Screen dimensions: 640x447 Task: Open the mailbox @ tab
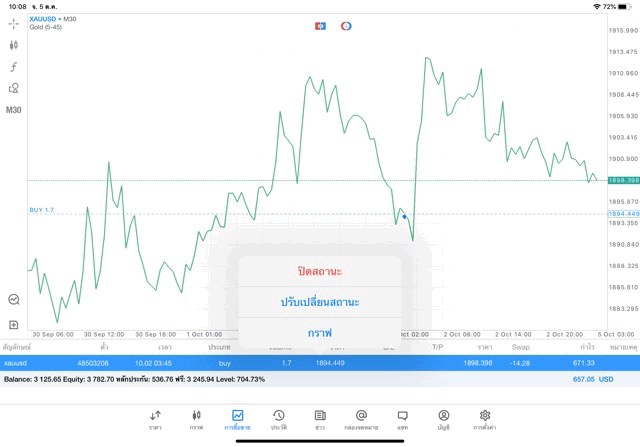pos(361,418)
